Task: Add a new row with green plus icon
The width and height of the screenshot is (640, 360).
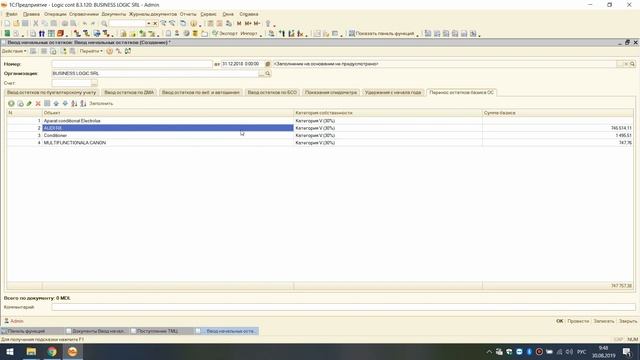Action: click(x=11, y=104)
